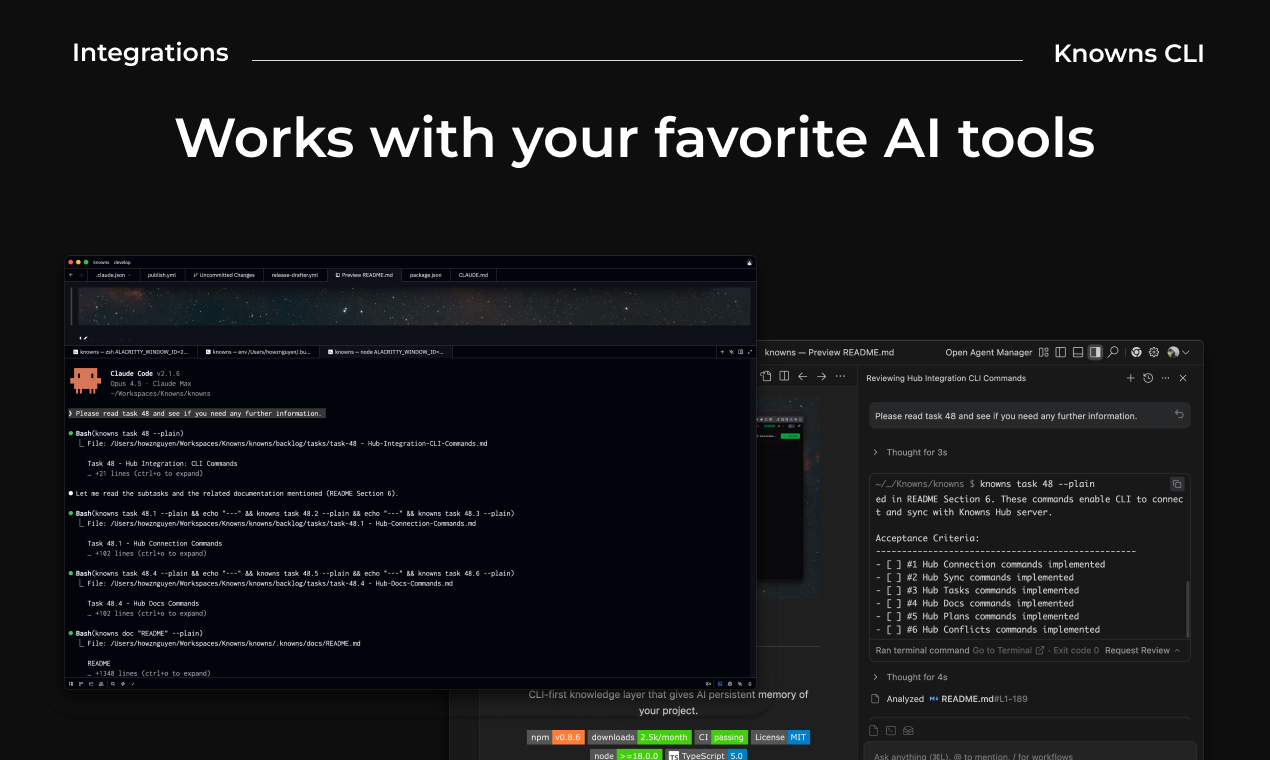Copy terminal command output icon
Viewport: 1270px width, 760px height.
pos(1177,483)
